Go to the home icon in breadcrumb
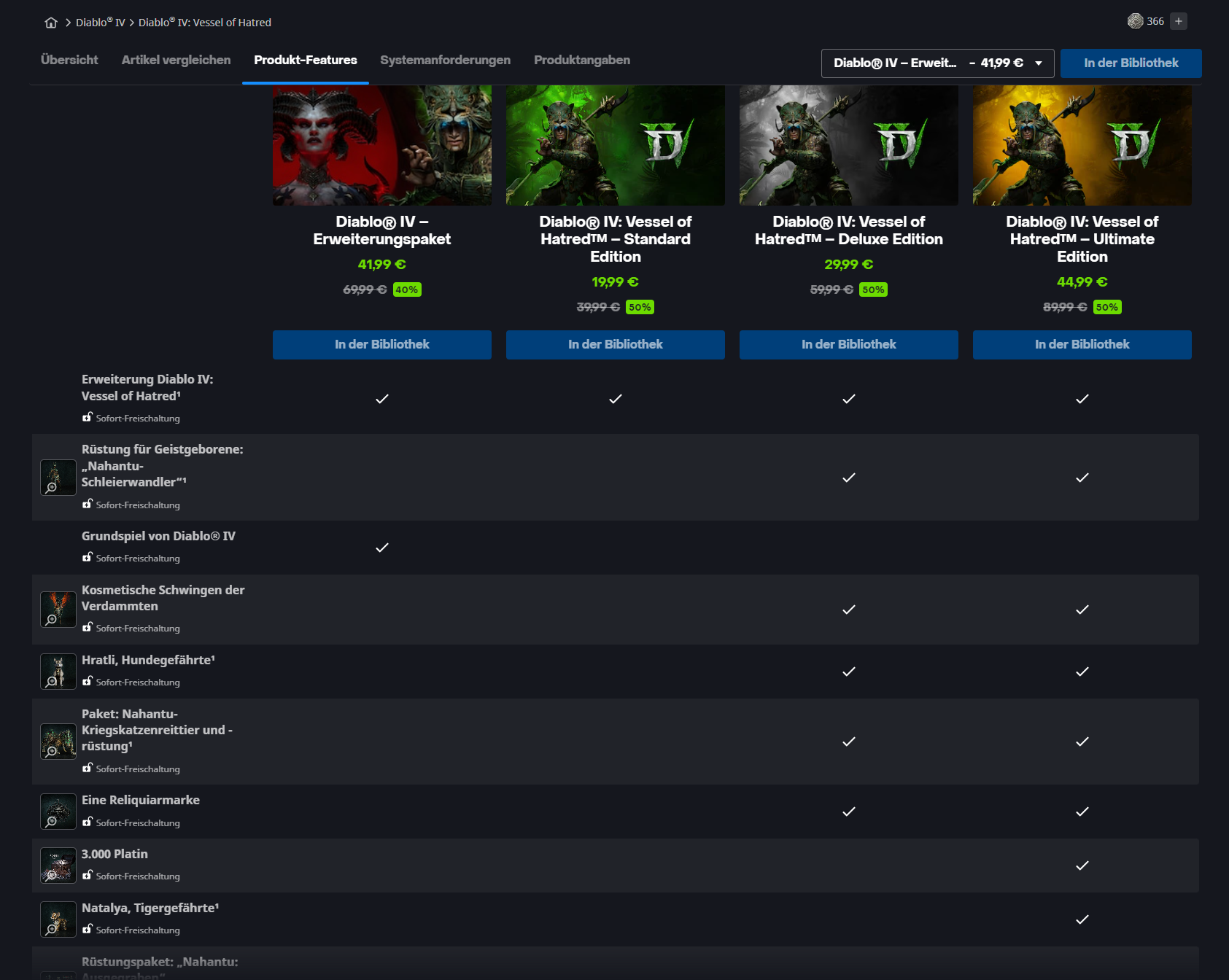 pyautogui.click(x=51, y=23)
